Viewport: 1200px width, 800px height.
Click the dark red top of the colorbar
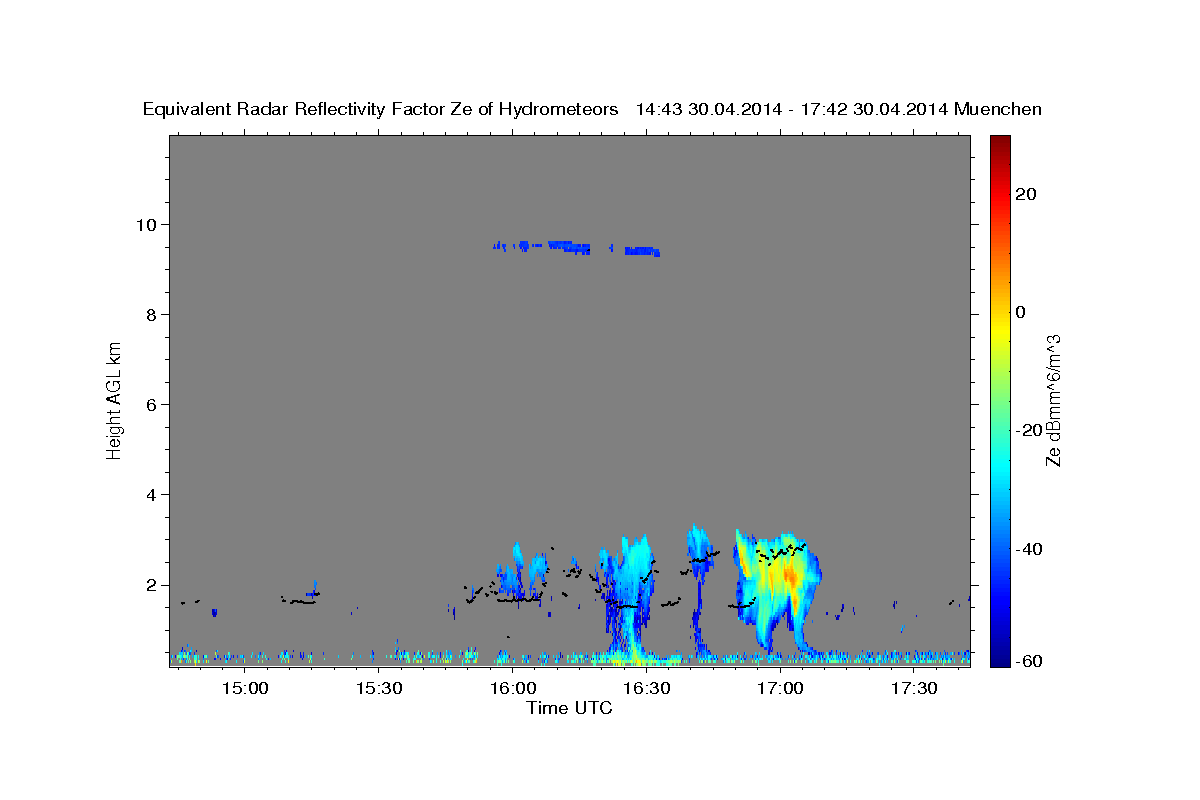click(x=999, y=145)
